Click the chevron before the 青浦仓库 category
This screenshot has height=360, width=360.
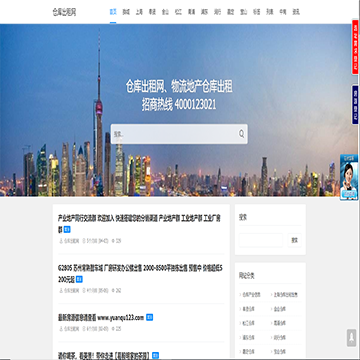point(272,323)
